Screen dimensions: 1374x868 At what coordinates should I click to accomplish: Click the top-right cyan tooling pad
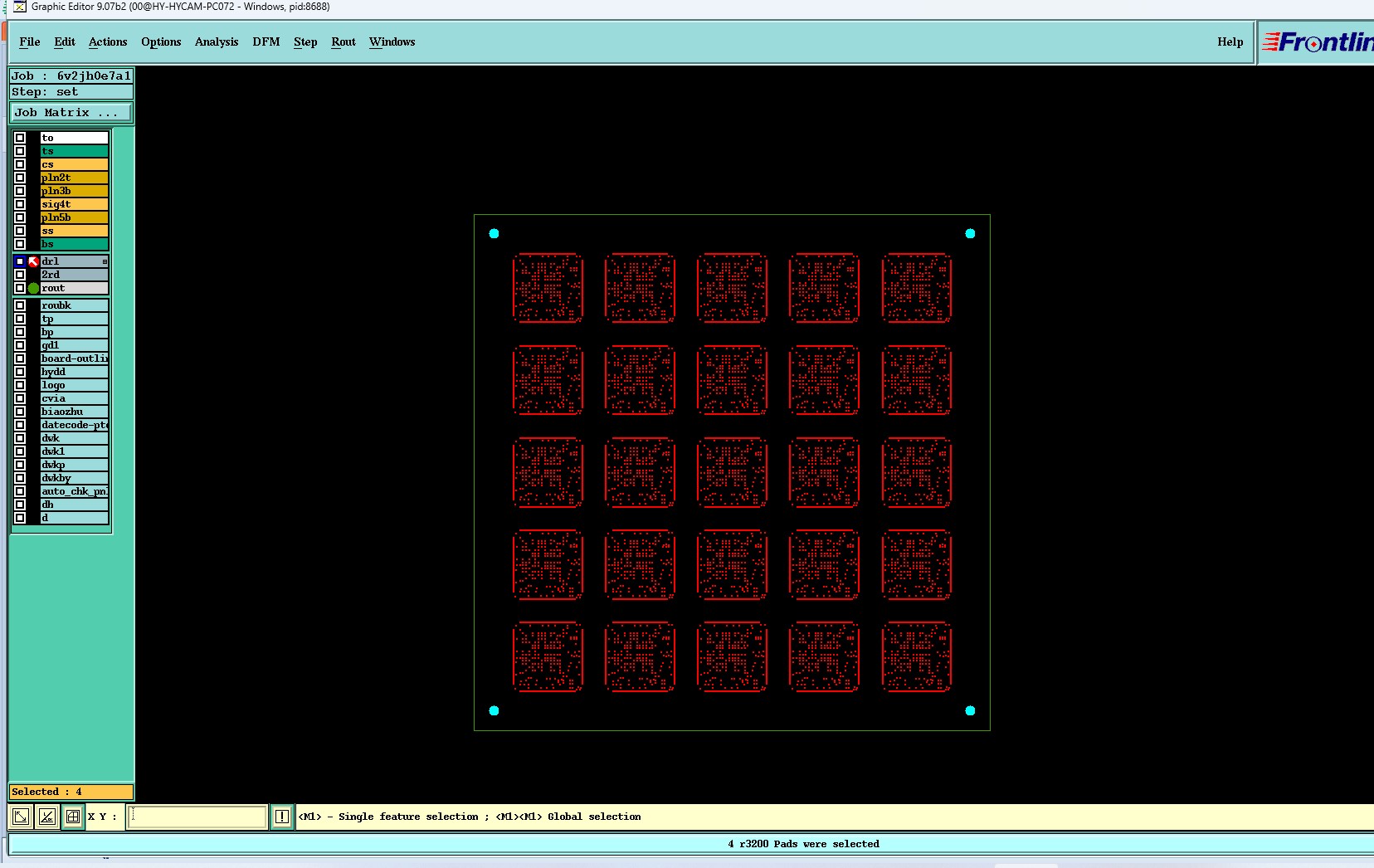[970, 233]
